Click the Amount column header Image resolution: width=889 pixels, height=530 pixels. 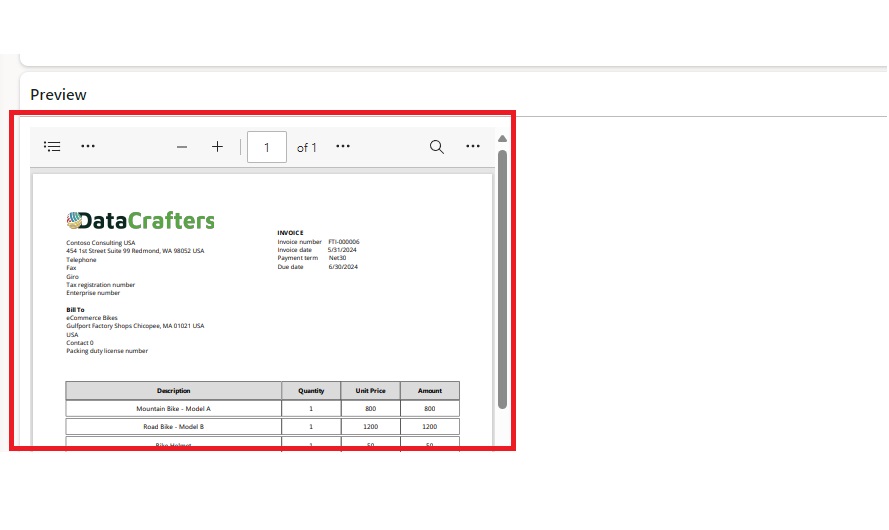[x=429, y=390]
